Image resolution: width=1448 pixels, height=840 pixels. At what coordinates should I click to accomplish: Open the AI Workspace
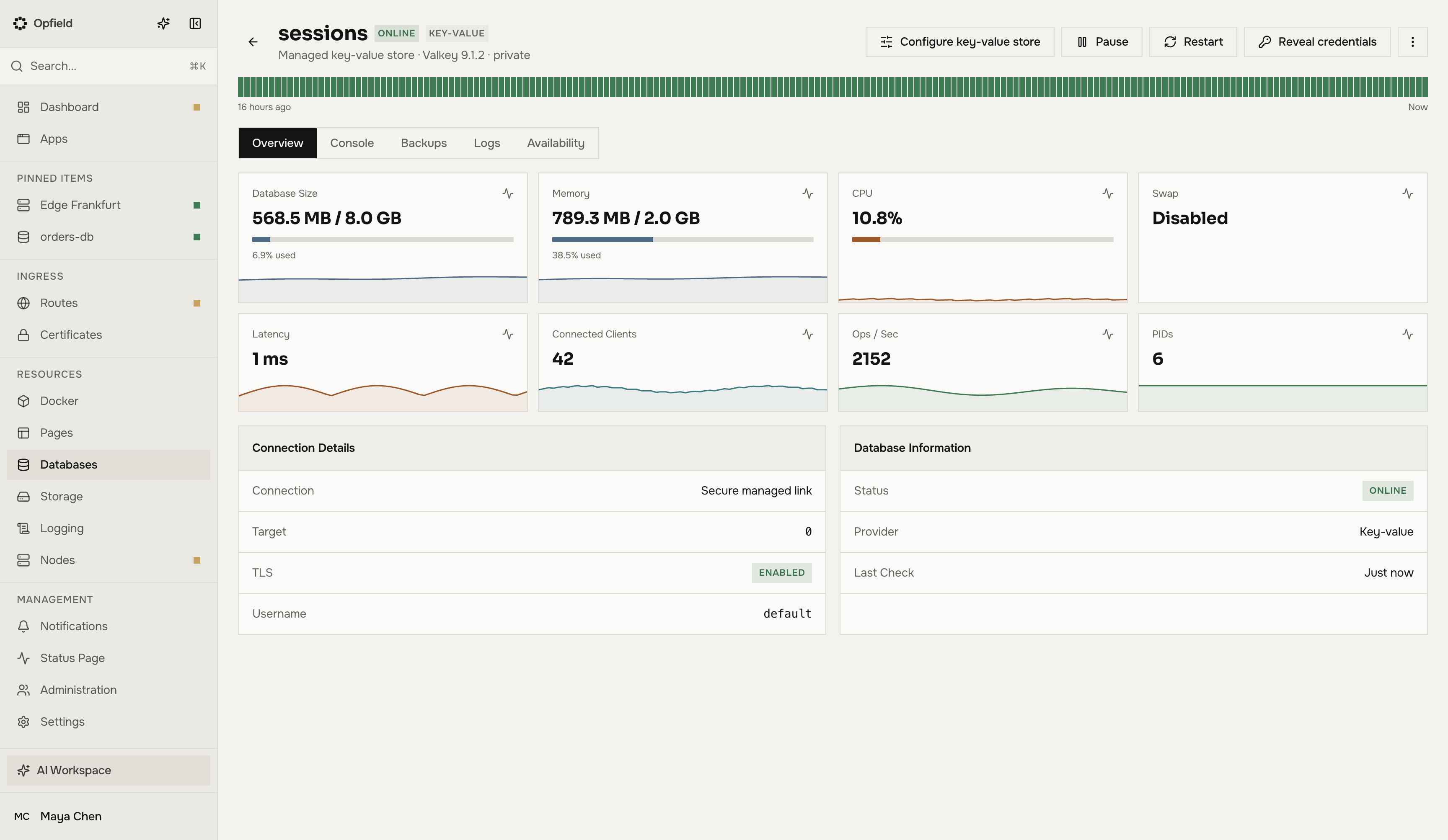coord(109,770)
